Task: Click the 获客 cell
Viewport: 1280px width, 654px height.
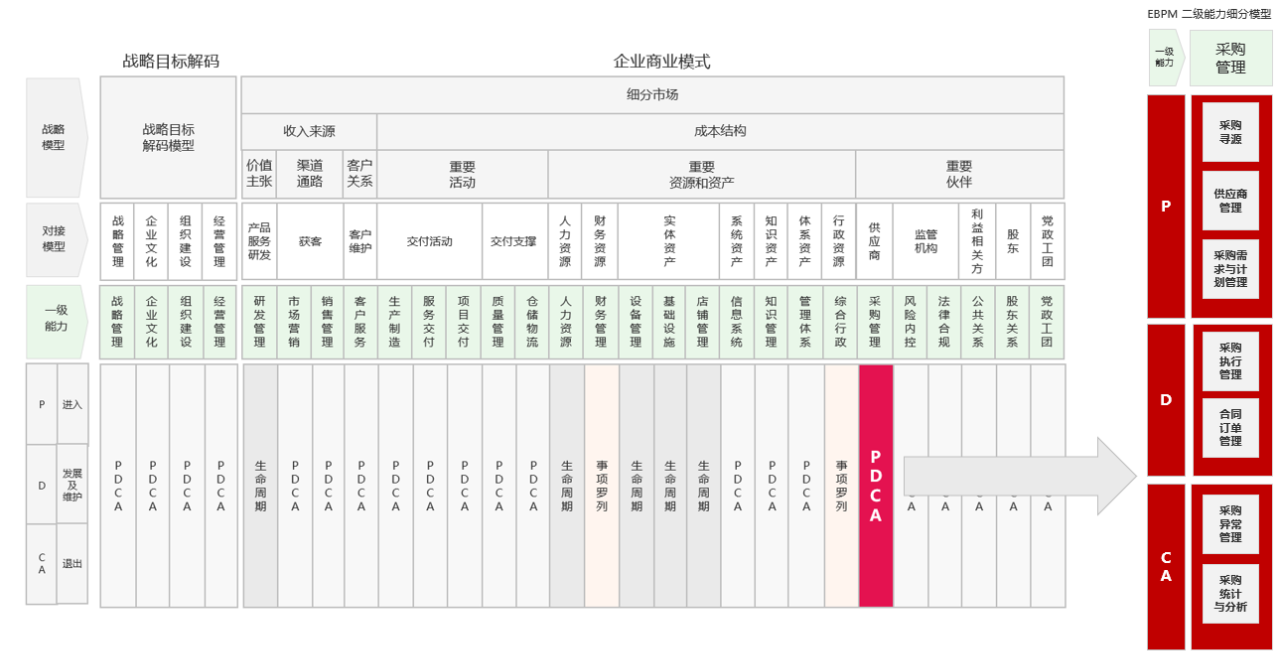Action: point(310,241)
